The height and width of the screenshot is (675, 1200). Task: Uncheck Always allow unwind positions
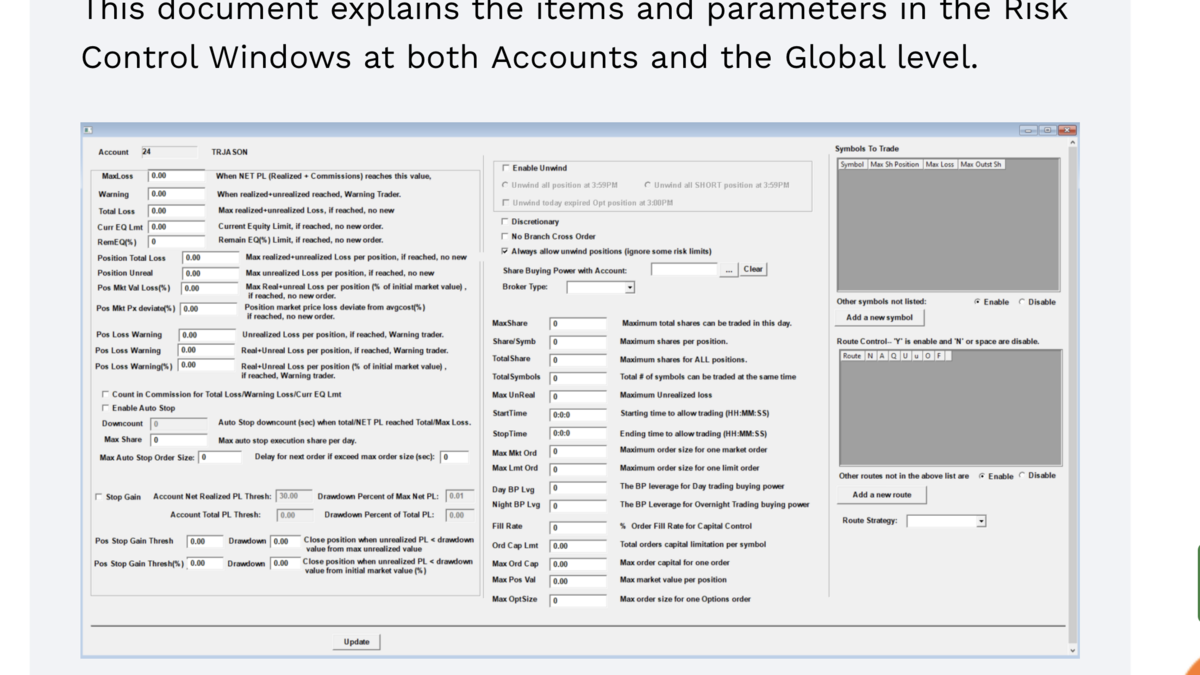pos(505,251)
